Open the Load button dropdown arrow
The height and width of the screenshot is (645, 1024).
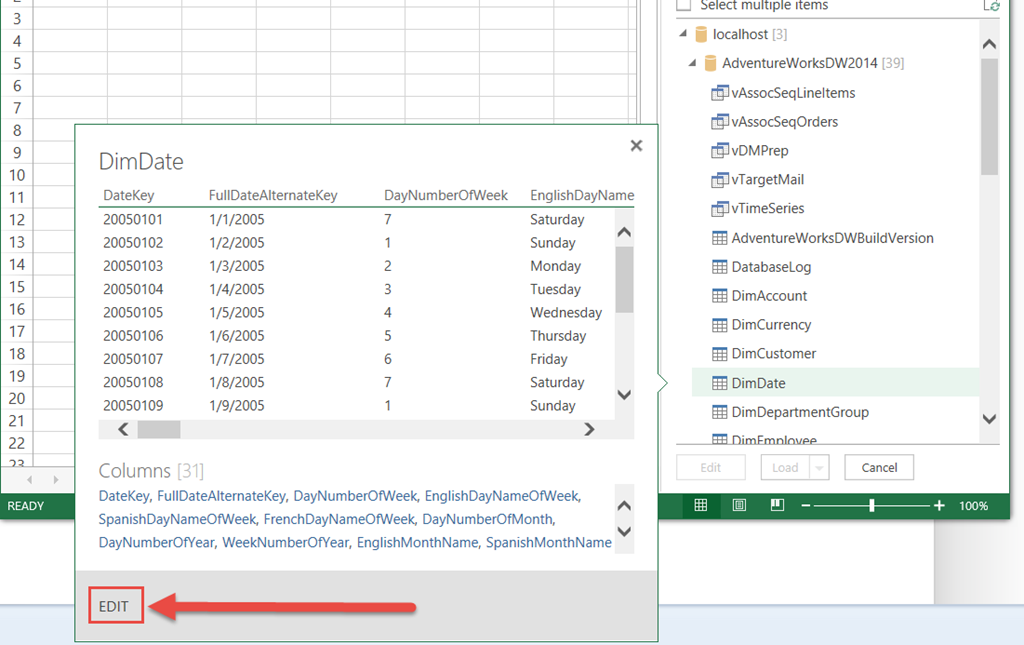[x=820, y=467]
